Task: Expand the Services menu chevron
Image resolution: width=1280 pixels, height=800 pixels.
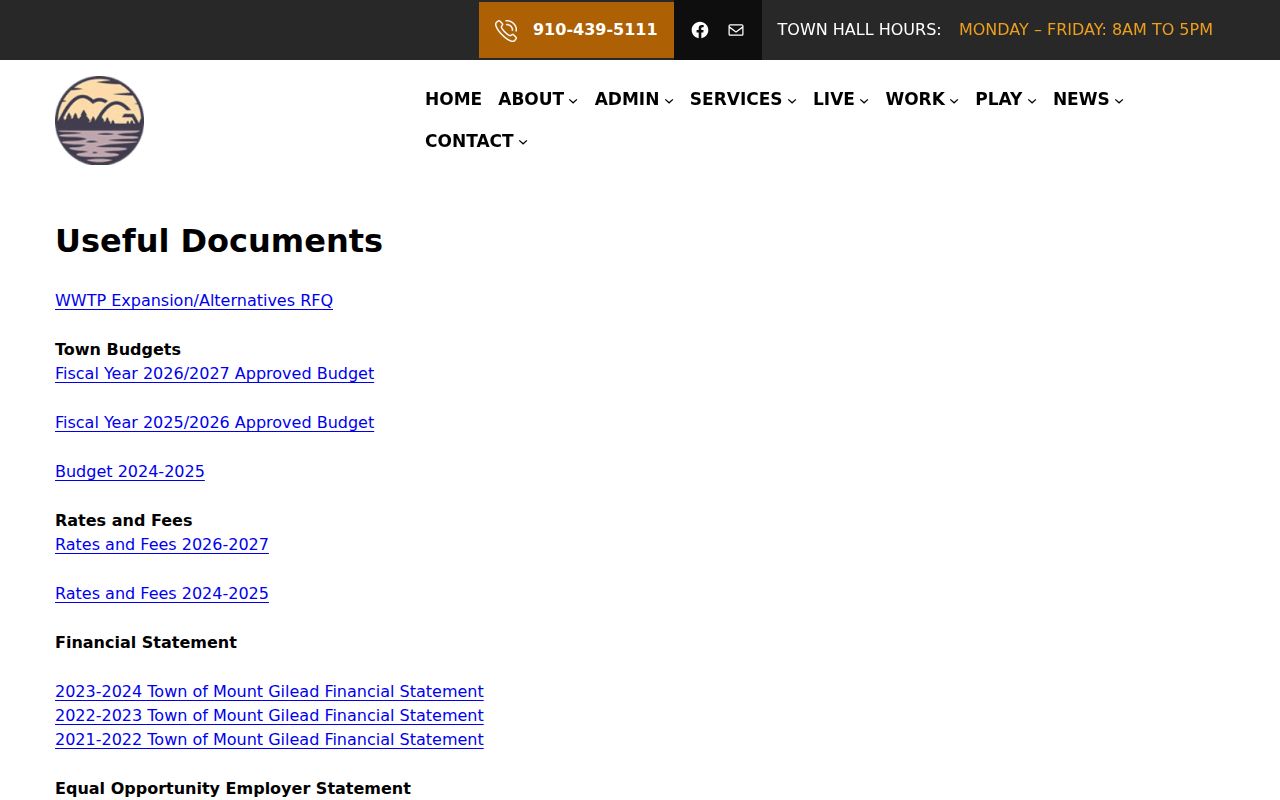Action: 792,100
